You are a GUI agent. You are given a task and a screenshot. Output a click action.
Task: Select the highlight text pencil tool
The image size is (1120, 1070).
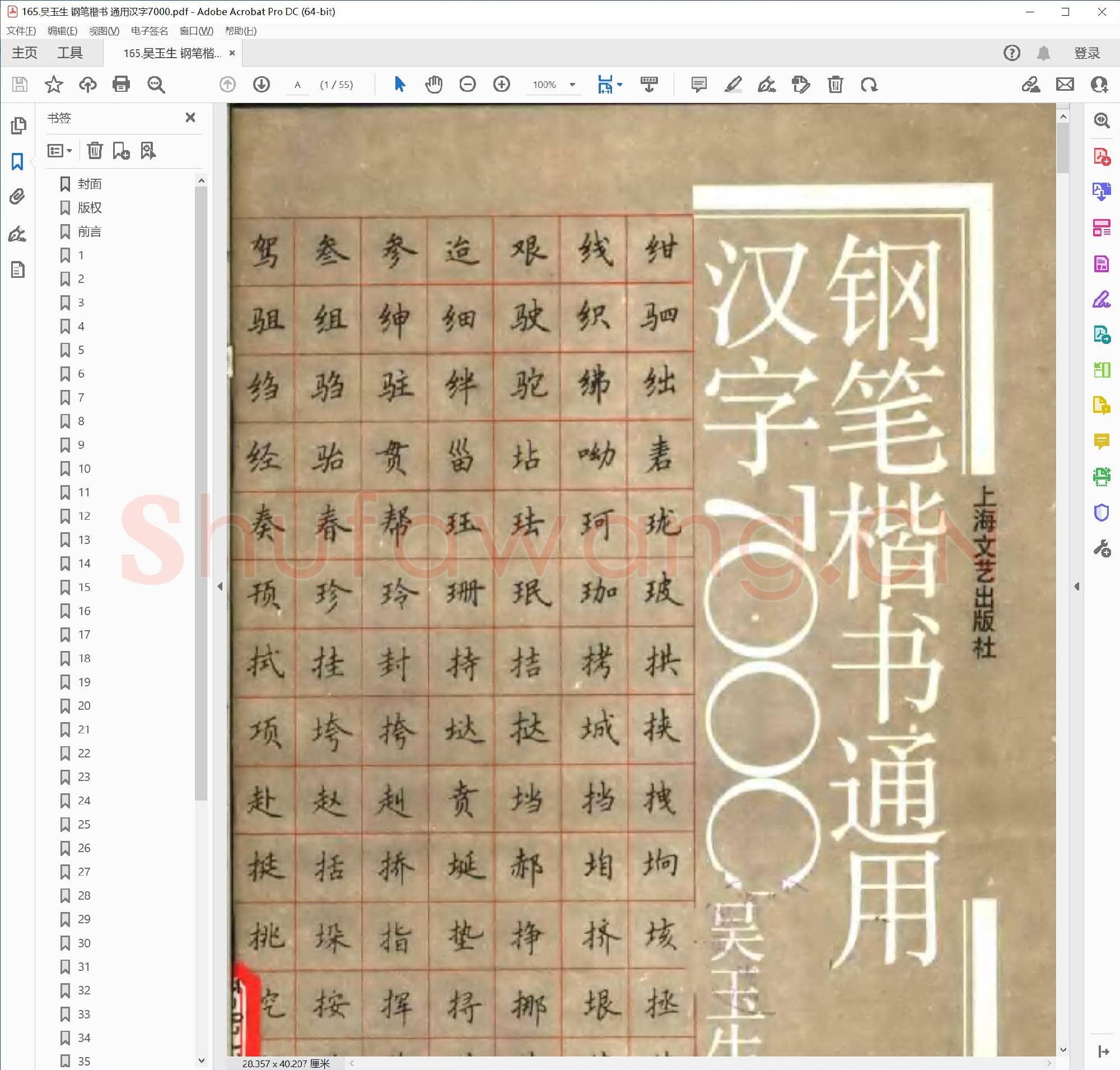(x=733, y=85)
